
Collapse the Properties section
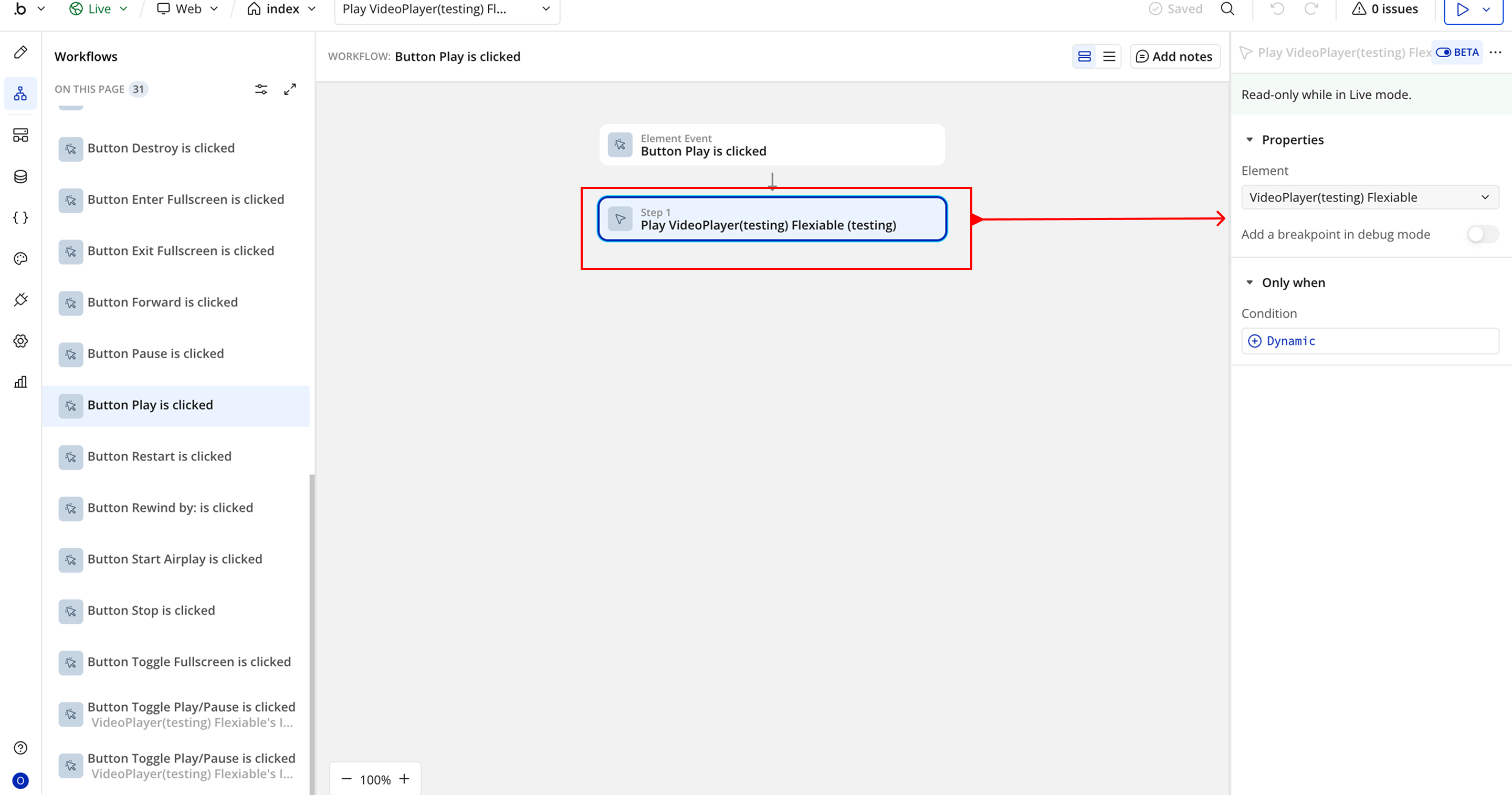(x=1249, y=140)
